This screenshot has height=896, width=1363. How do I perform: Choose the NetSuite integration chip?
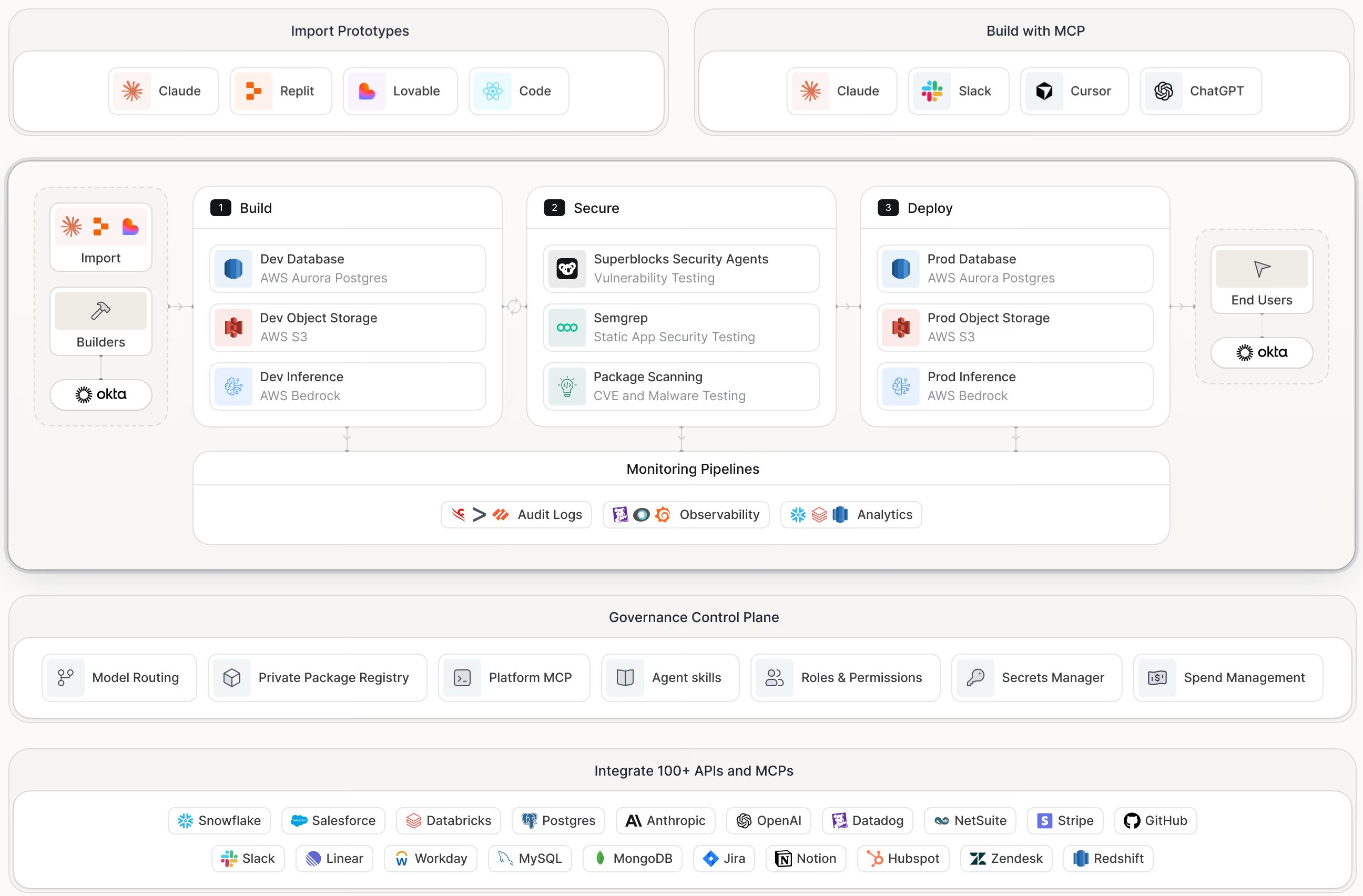click(x=970, y=821)
